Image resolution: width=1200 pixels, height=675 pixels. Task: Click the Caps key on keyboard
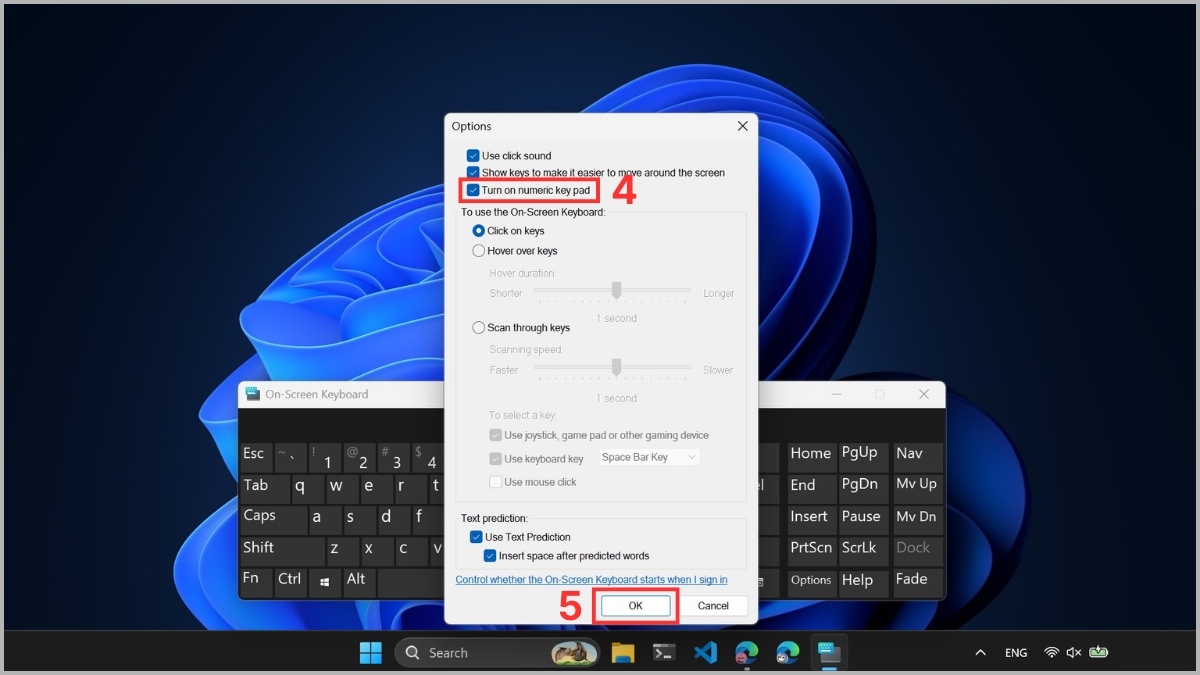coord(273,520)
